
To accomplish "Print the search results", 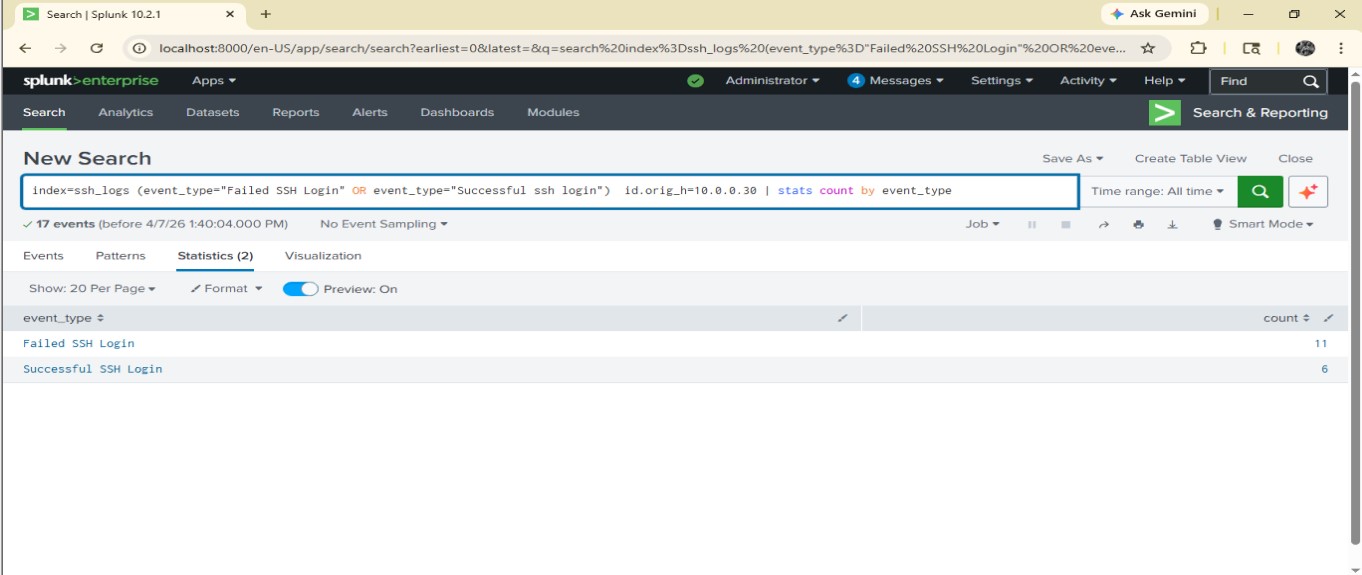I will (1138, 225).
